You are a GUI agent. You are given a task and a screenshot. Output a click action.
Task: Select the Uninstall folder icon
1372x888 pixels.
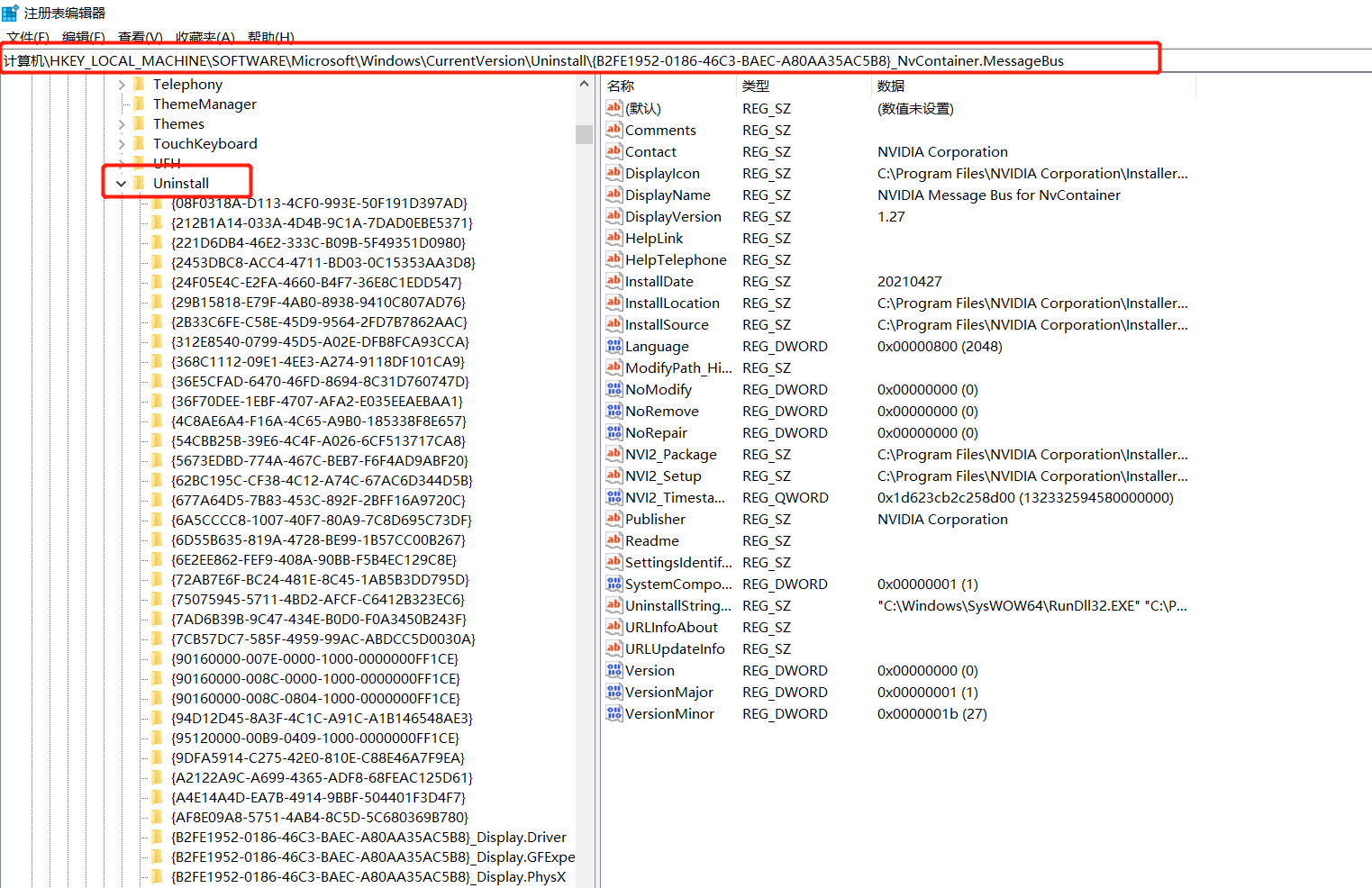139,183
